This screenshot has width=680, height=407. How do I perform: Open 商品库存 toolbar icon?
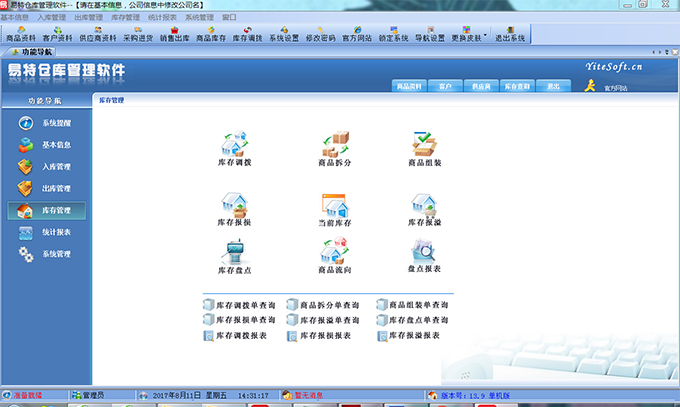(211, 34)
